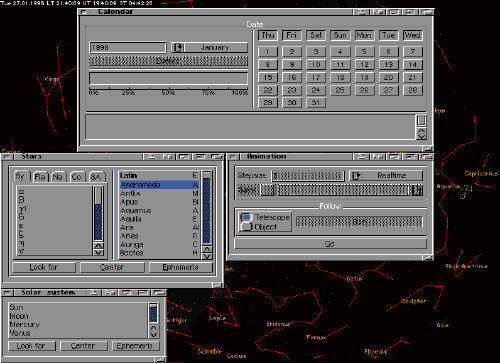Click down arrow of the Greek symbol list
Viewport: 500px width, 363px height.
click(99, 253)
